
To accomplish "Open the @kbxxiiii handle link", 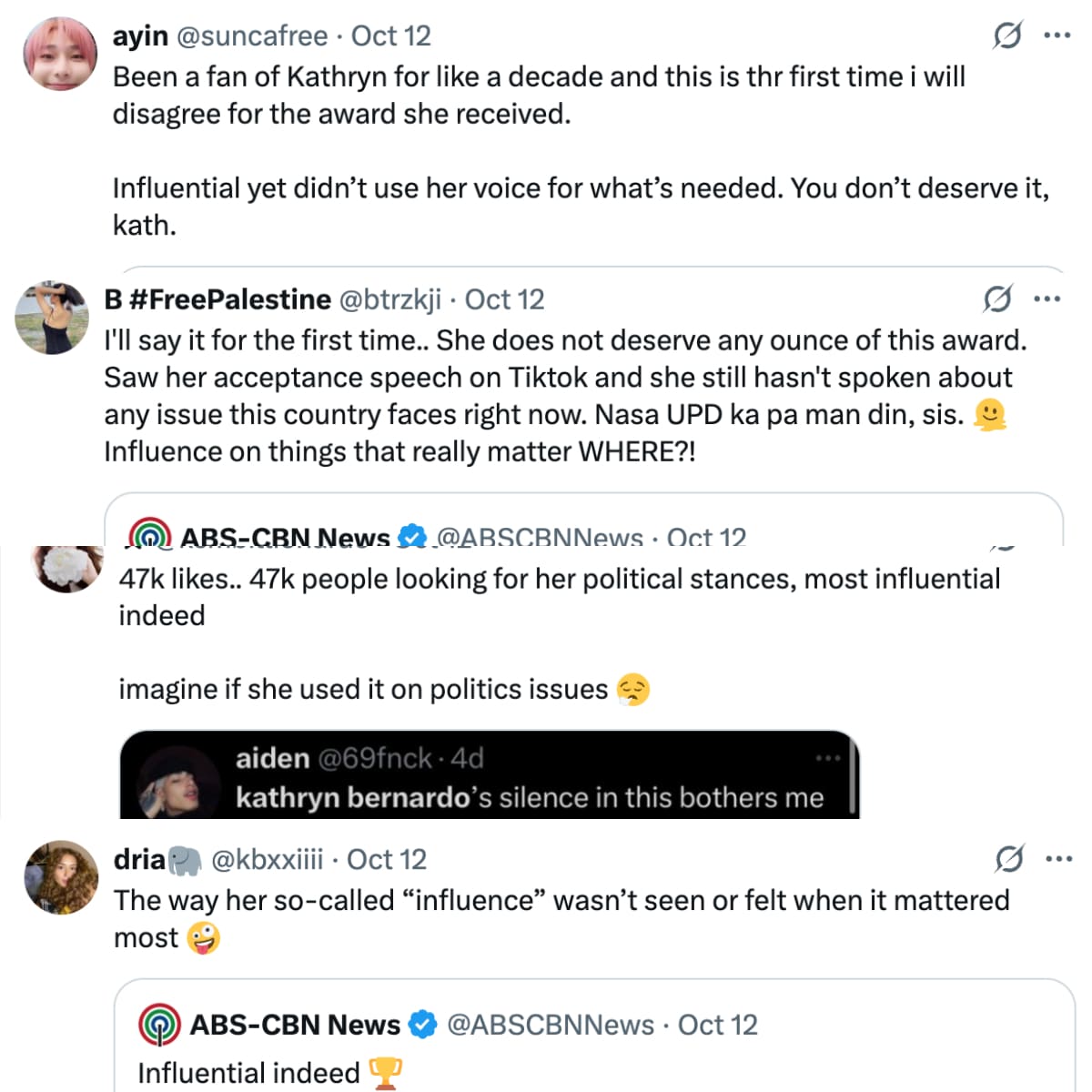I will (x=267, y=859).
